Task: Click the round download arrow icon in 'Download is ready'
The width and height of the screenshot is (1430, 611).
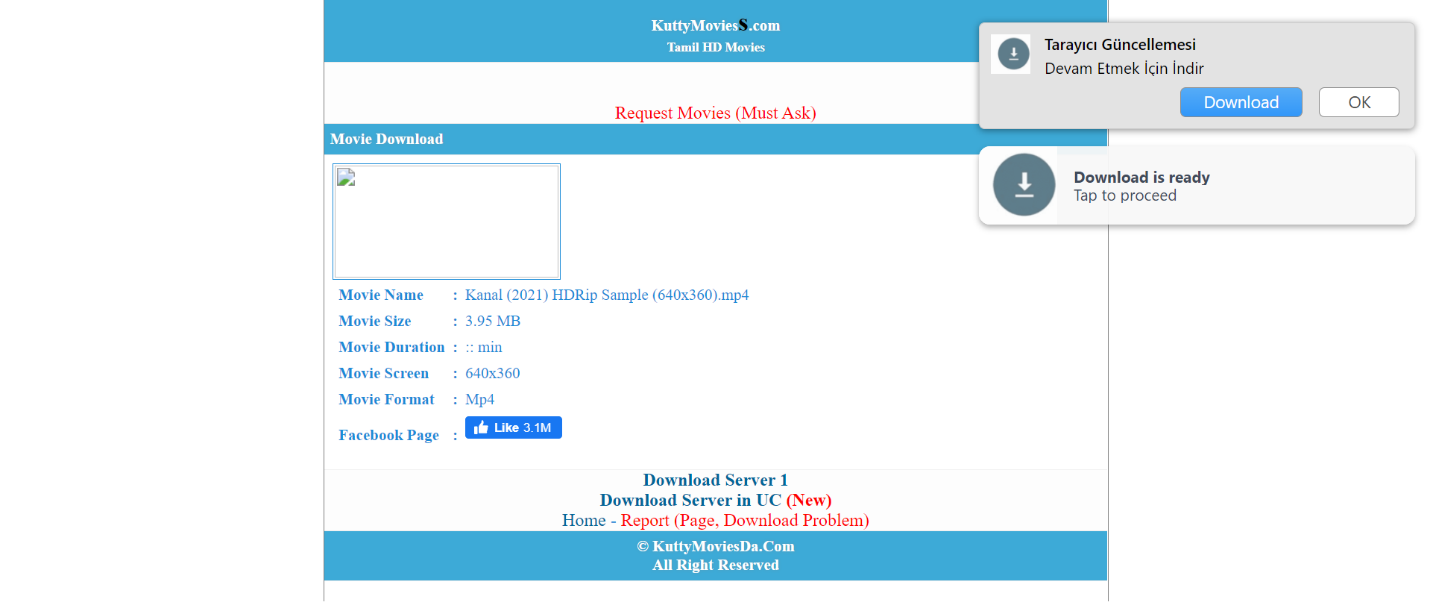Action: tap(1024, 185)
